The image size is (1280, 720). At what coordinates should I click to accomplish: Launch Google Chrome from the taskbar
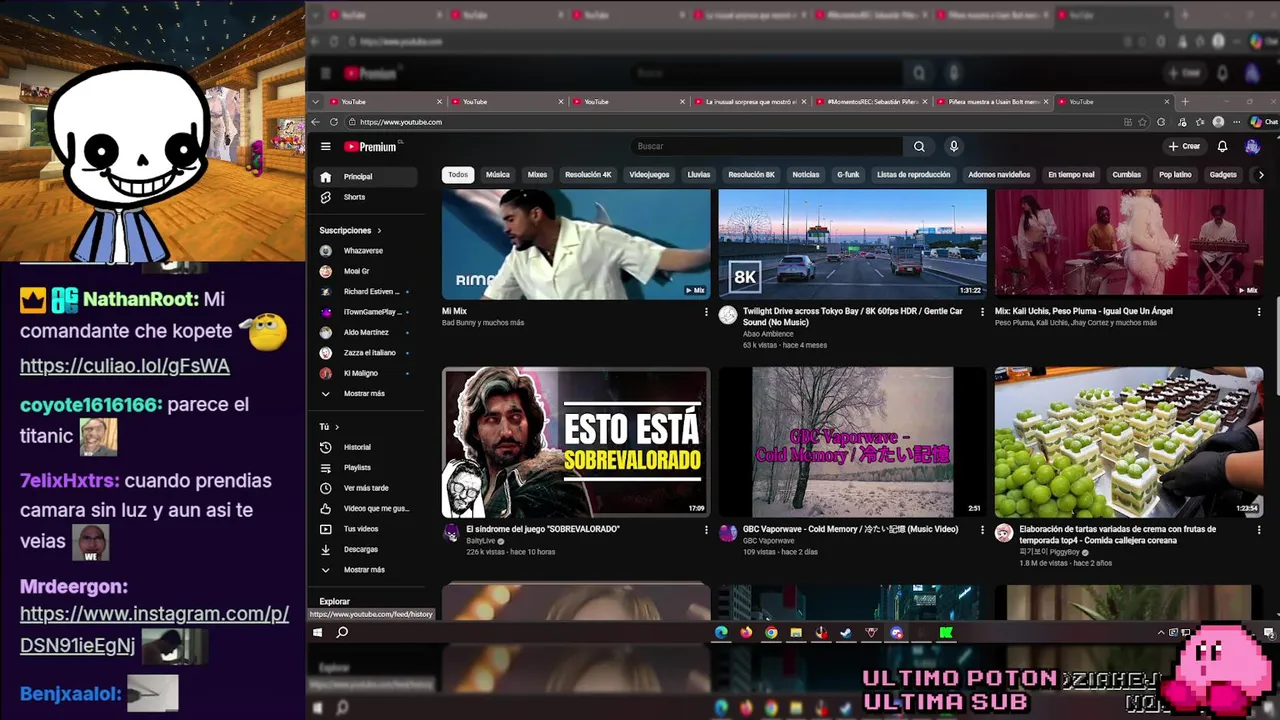coord(771,632)
